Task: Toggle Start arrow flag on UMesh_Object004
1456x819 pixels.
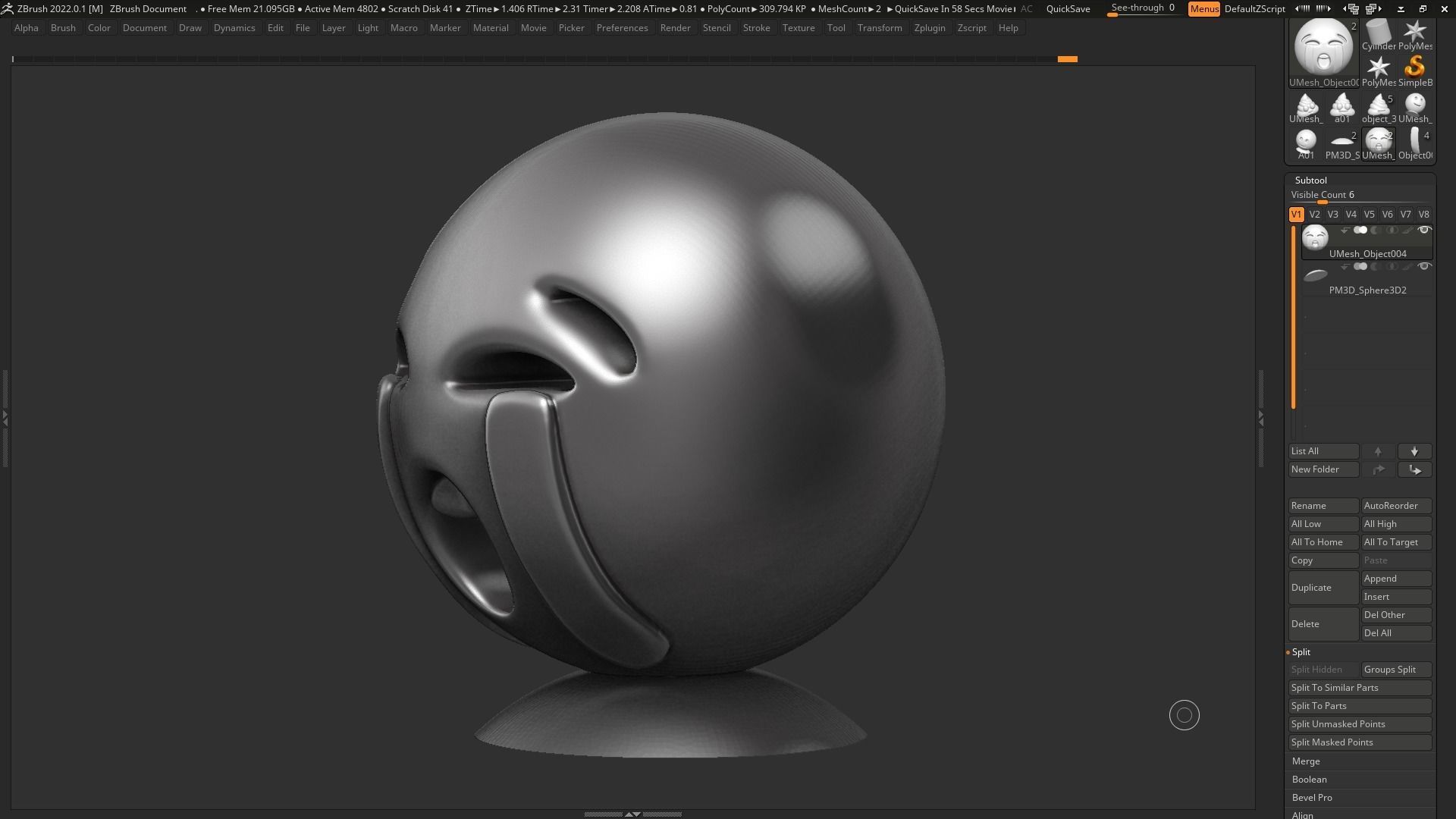Action: pyautogui.click(x=1345, y=230)
